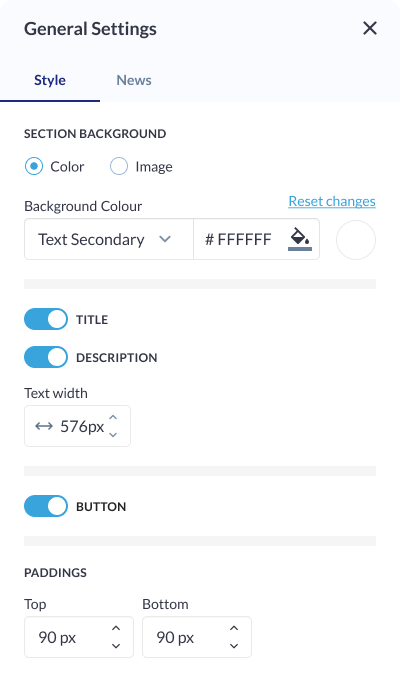Screen dimensions: 400x682
Task: Select the Style tab
Action: click(x=50, y=80)
